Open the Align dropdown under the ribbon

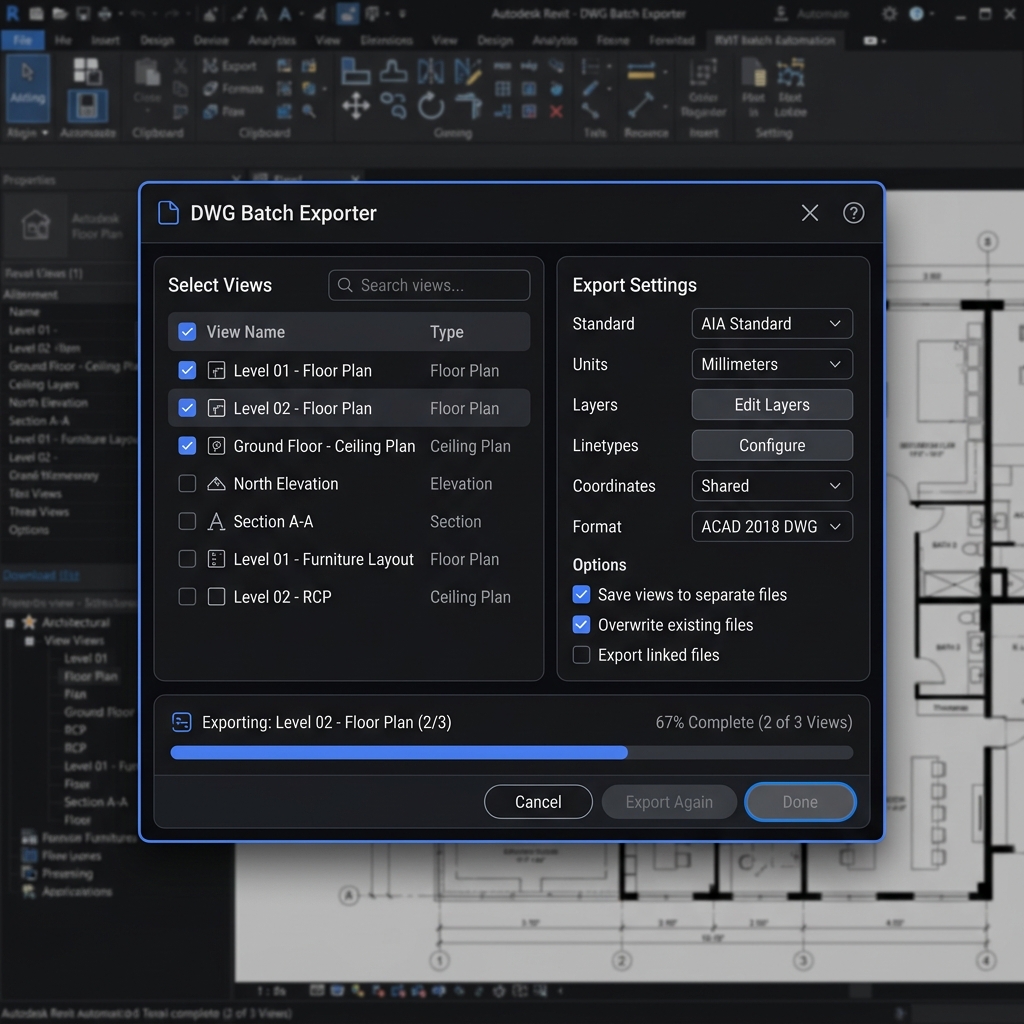pos(28,133)
